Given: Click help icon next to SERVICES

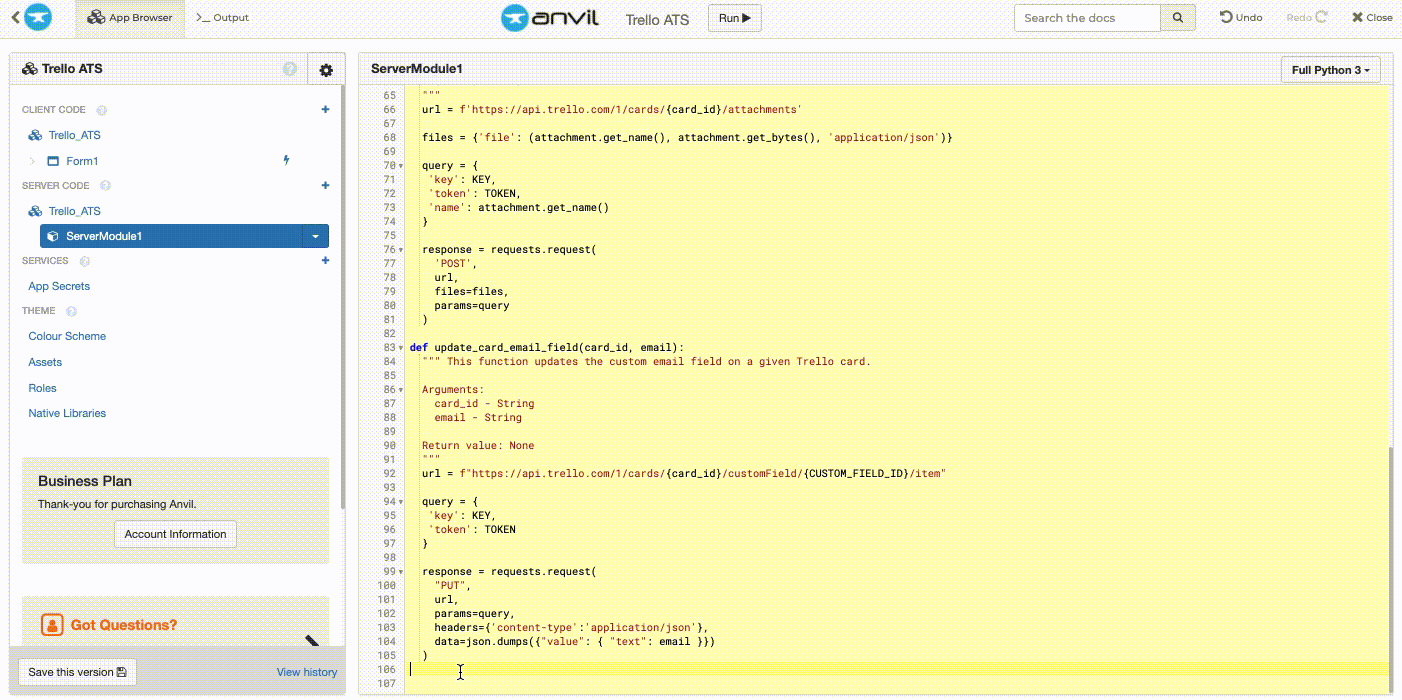Looking at the screenshot, I should pos(84,262).
